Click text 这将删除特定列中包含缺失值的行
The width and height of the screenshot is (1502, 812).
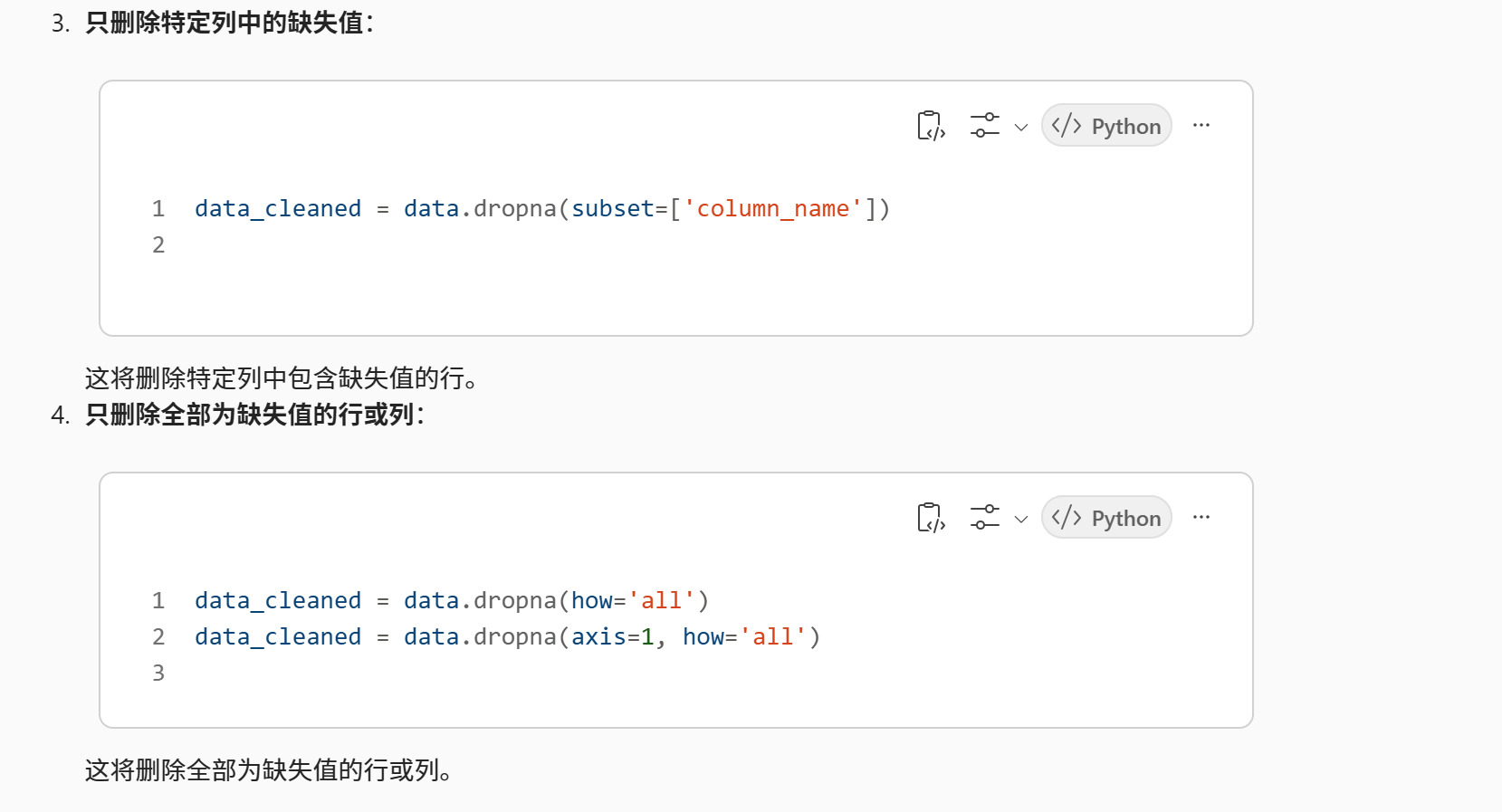click(x=281, y=378)
